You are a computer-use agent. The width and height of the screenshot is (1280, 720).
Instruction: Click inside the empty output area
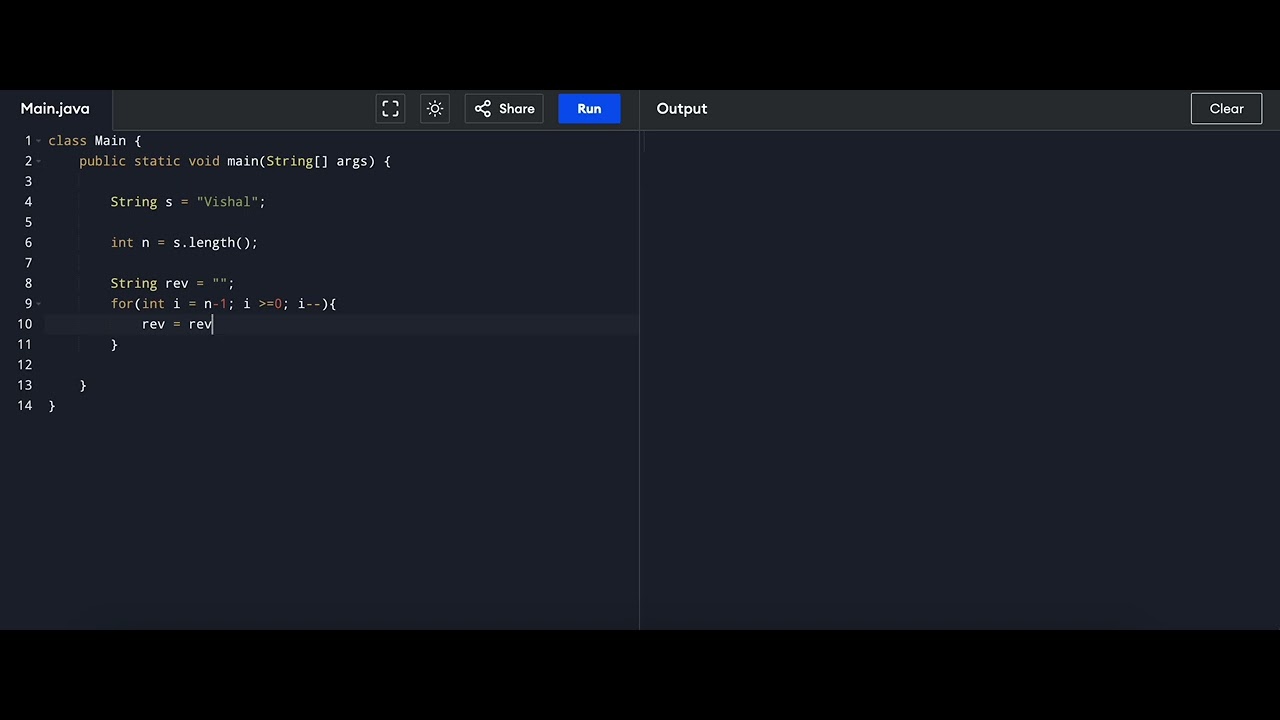pyautogui.click(x=960, y=380)
